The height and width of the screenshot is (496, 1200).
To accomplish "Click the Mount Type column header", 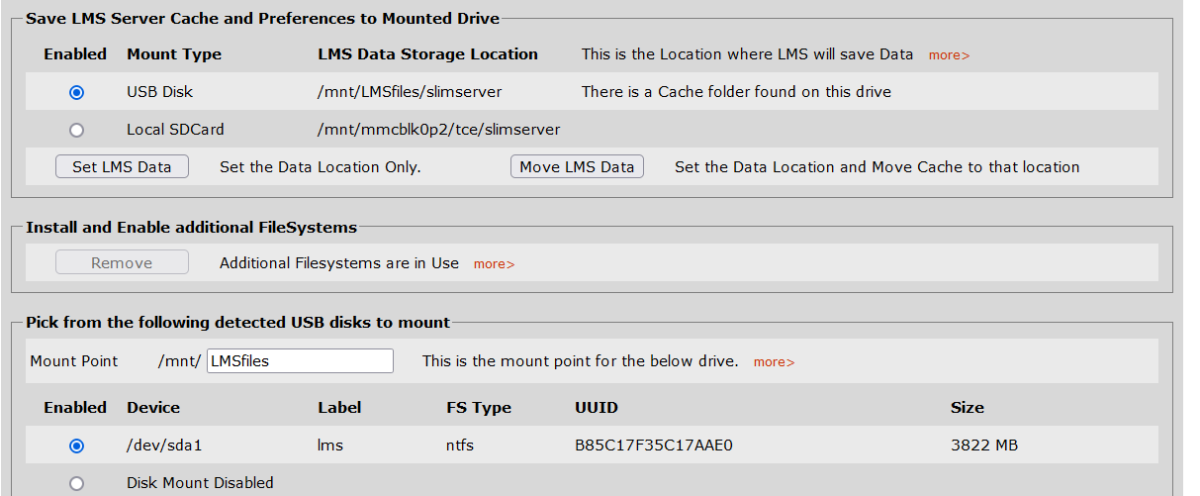I will (174, 54).
